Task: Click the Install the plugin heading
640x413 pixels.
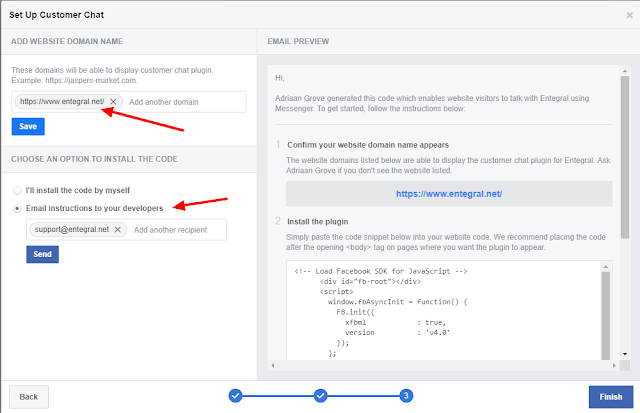Action: [318, 222]
